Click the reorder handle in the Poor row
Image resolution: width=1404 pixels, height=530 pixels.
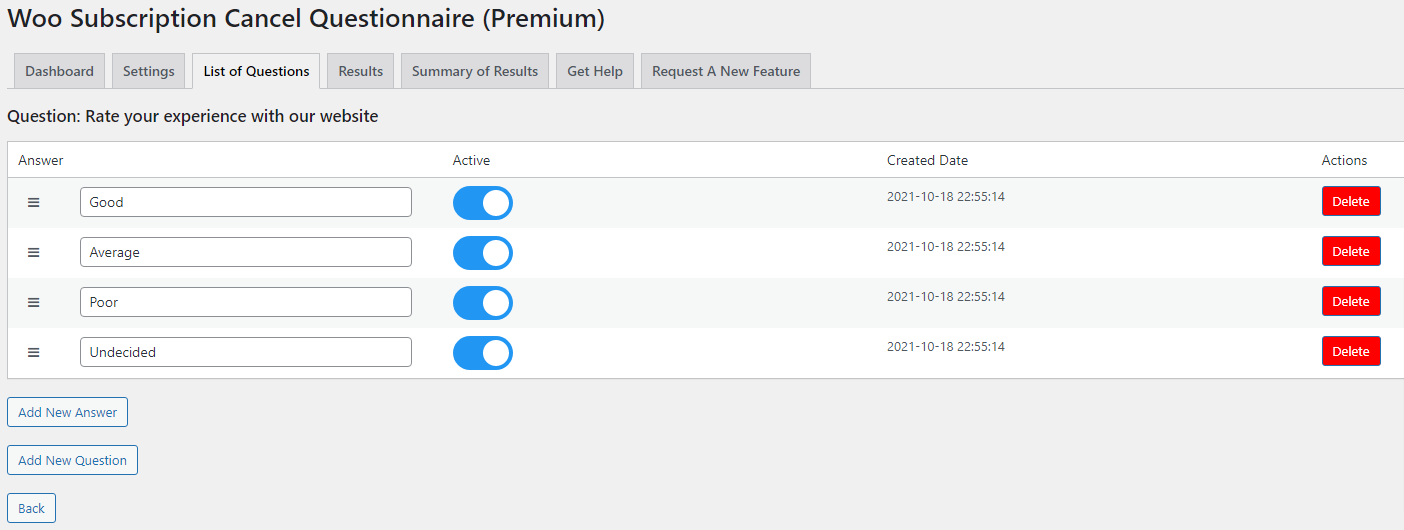33,302
